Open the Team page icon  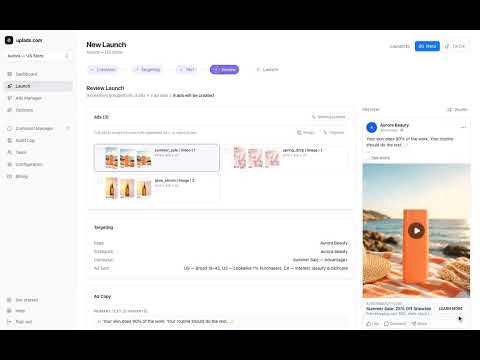pyautogui.click(x=10, y=152)
